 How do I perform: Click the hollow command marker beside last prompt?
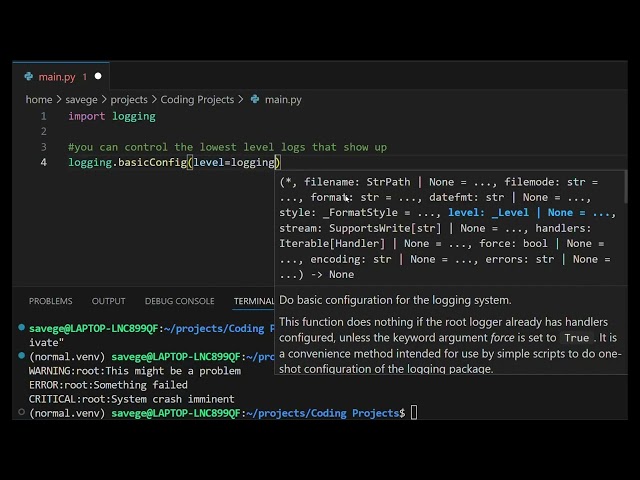pos(22,412)
